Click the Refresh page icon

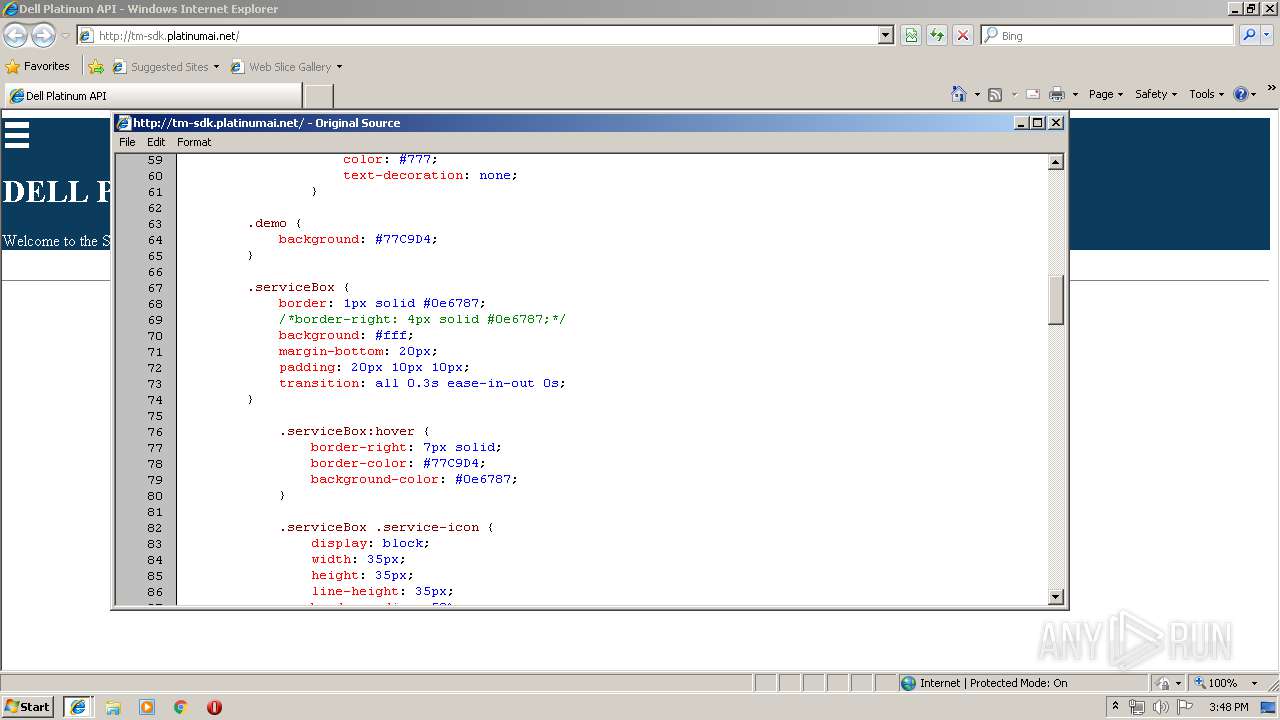[x=936, y=35]
